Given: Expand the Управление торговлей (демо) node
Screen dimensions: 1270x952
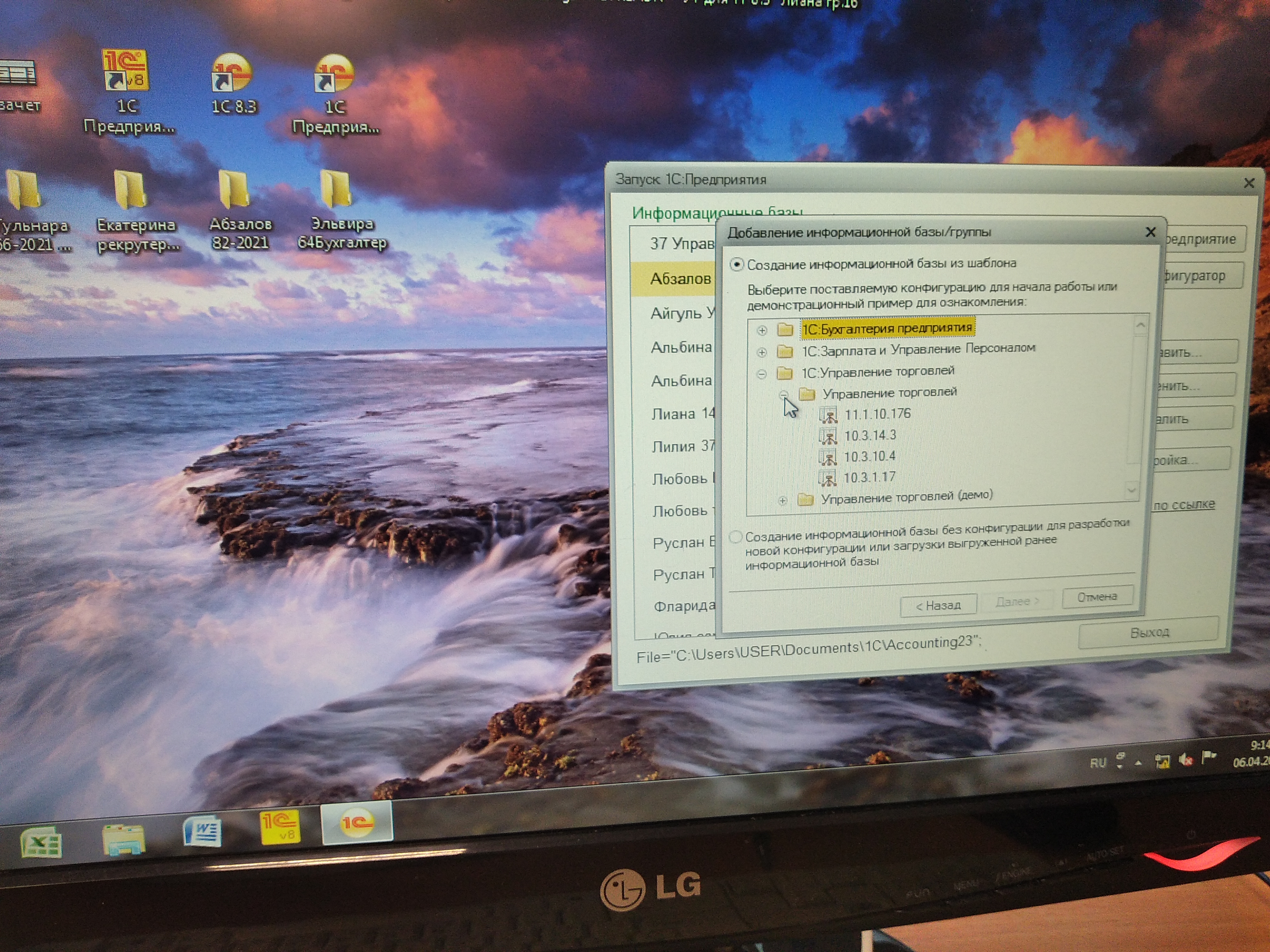Looking at the screenshot, I should (x=782, y=501).
